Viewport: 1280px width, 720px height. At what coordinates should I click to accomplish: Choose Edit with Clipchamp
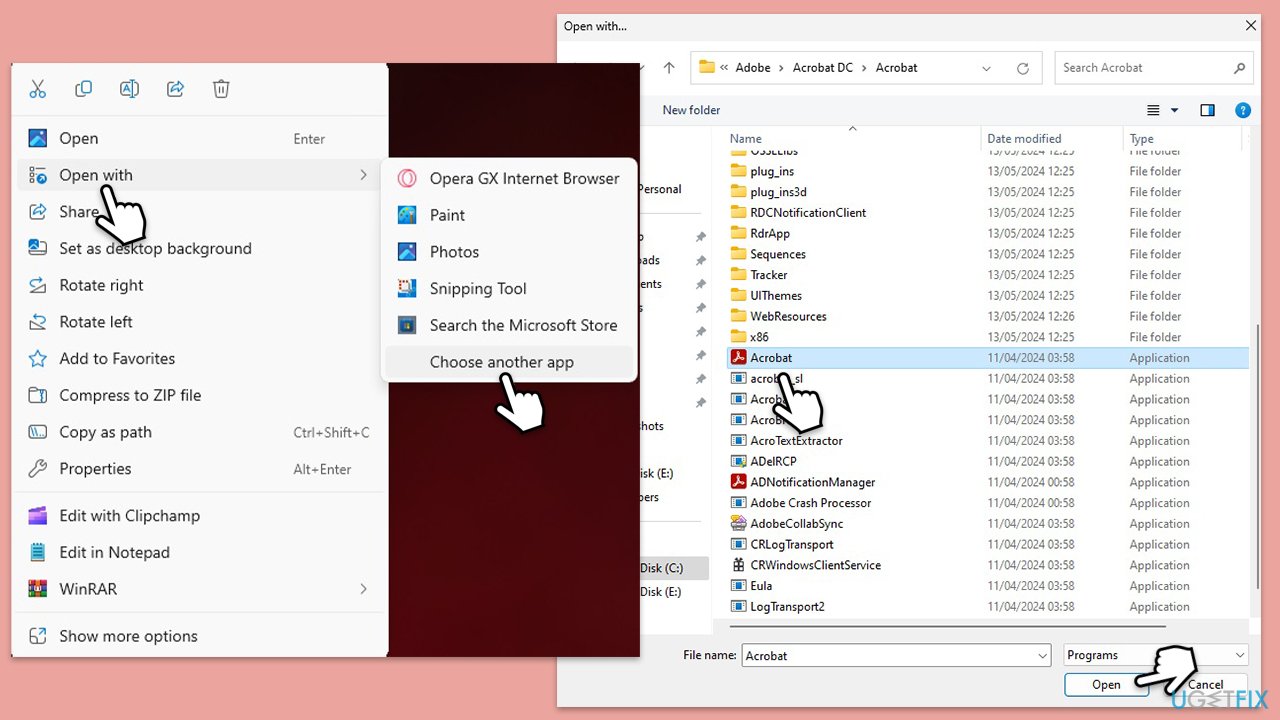click(199, 516)
